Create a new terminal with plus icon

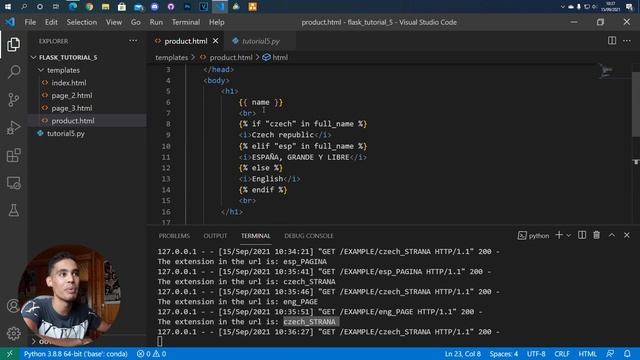(559, 235)
